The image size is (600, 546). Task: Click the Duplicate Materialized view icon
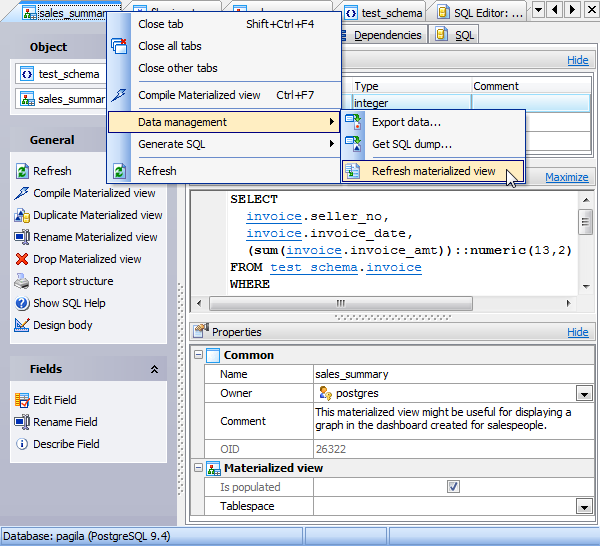point(23,215)
